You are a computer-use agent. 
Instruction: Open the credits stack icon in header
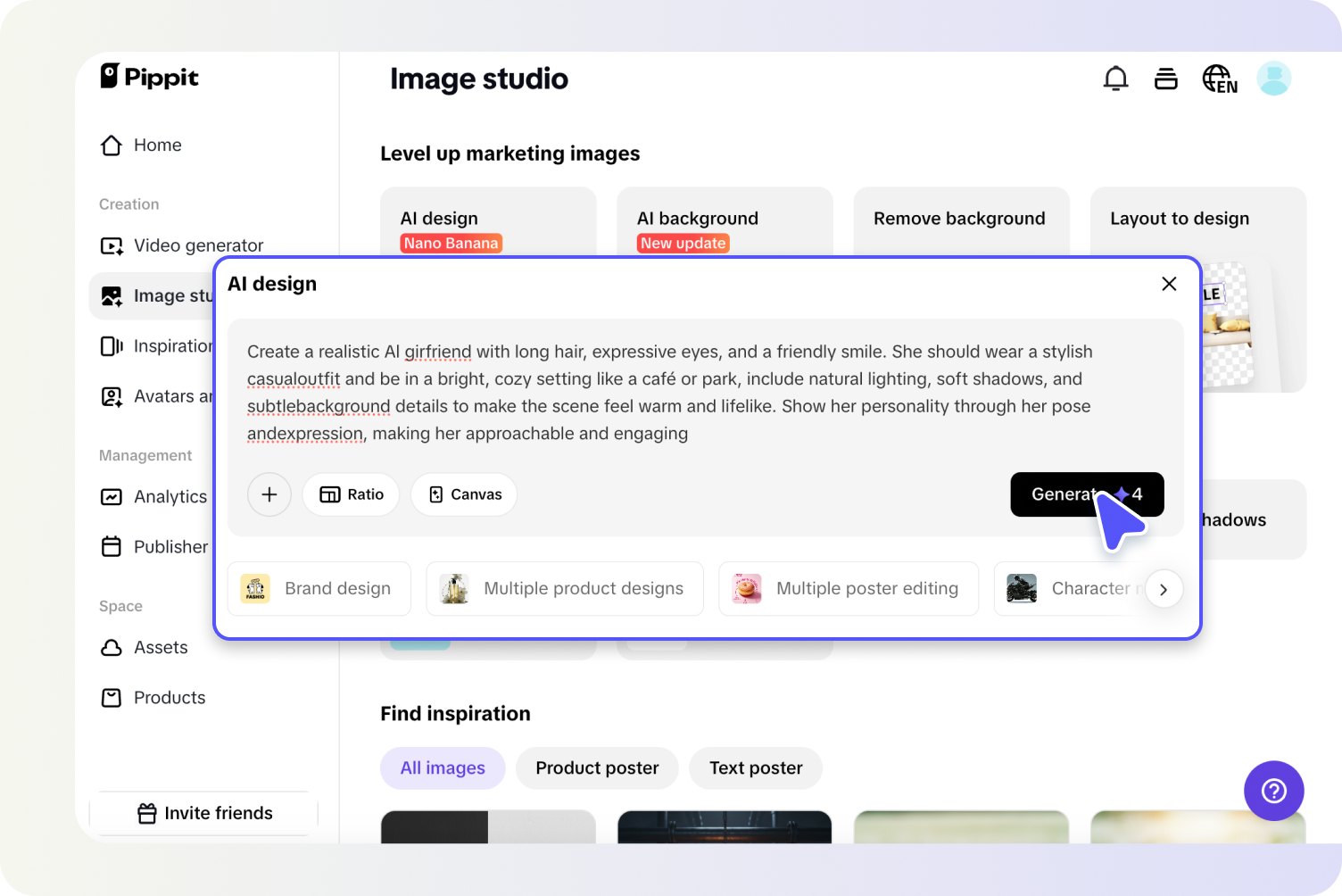(1165, 79)
